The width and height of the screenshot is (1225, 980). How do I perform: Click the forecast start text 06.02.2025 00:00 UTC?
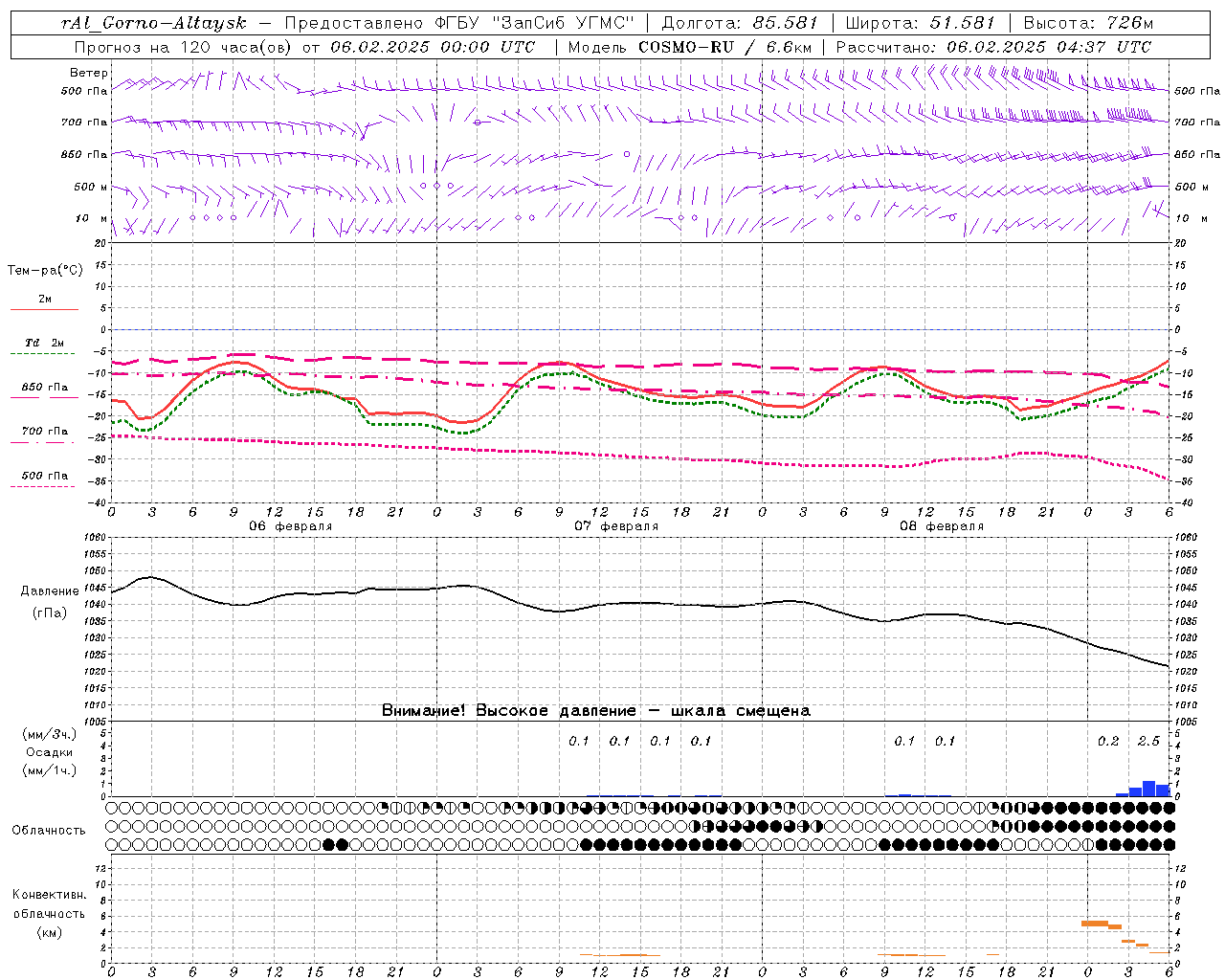[x=433, y=47]
